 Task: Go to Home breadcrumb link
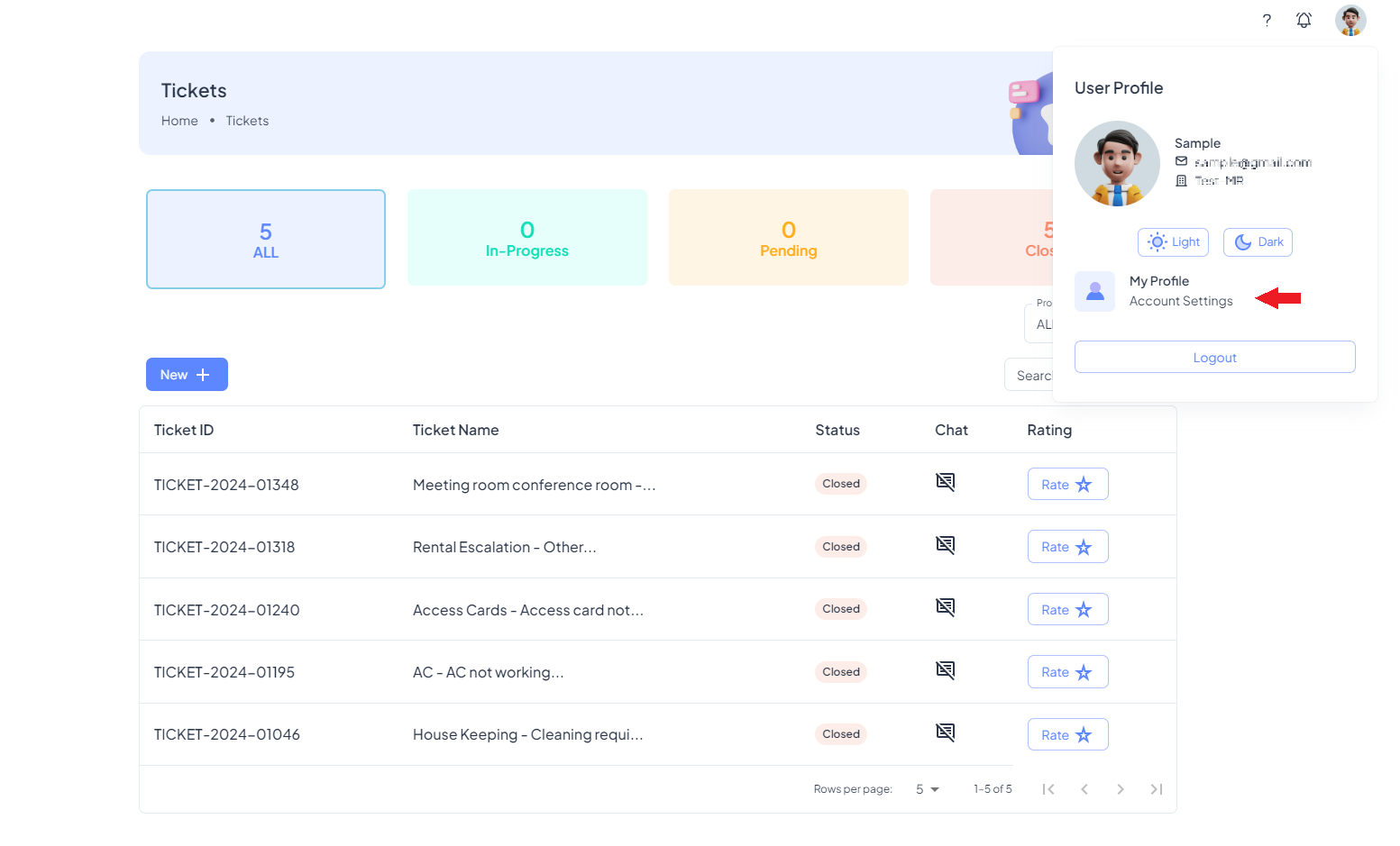(179, 121)
